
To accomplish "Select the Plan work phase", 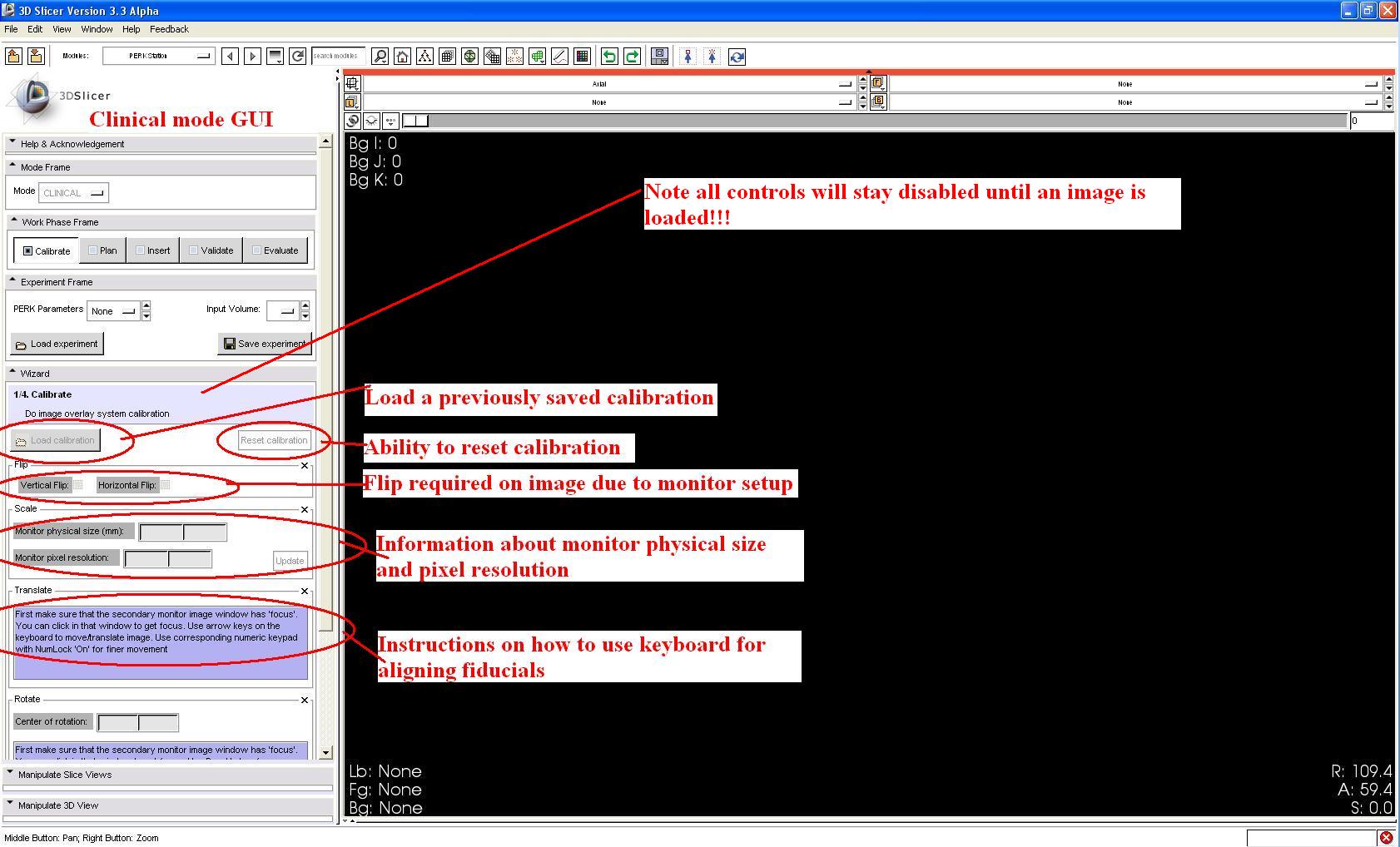I will (x=103, y=250).
